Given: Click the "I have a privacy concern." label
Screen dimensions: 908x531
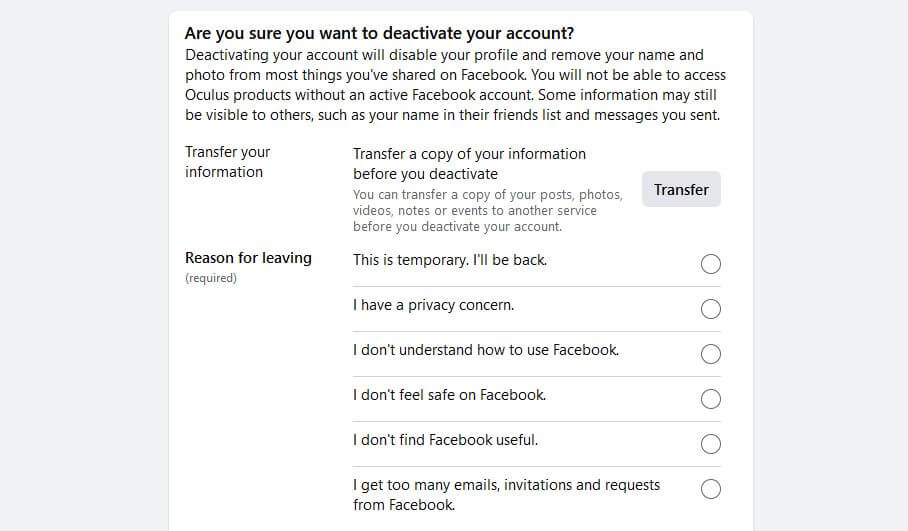Looking at the screenshot, I should [x=433, y=305].
